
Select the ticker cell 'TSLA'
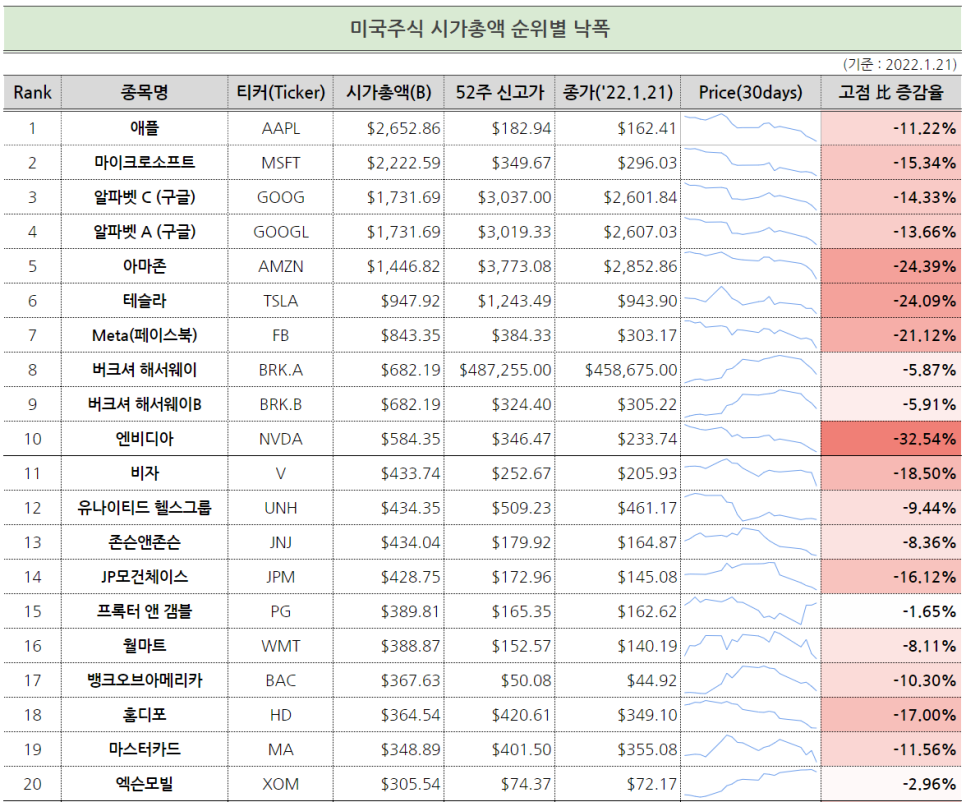click(x=281, y=301)
